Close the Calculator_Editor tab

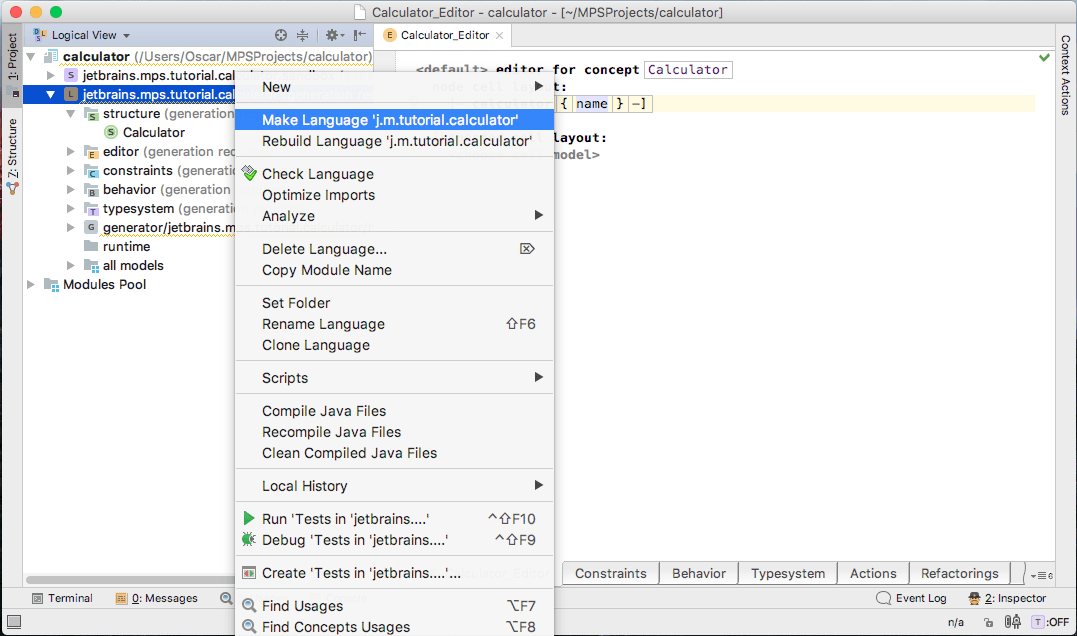[x=499, y=35]
